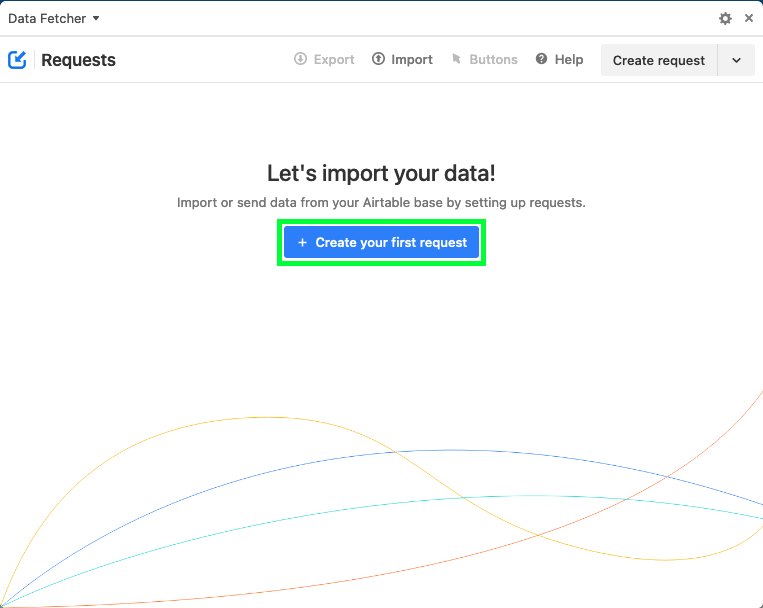Open the Create request chevron dropdown
This screenshot has width=763, height=608.
(736, 60)
